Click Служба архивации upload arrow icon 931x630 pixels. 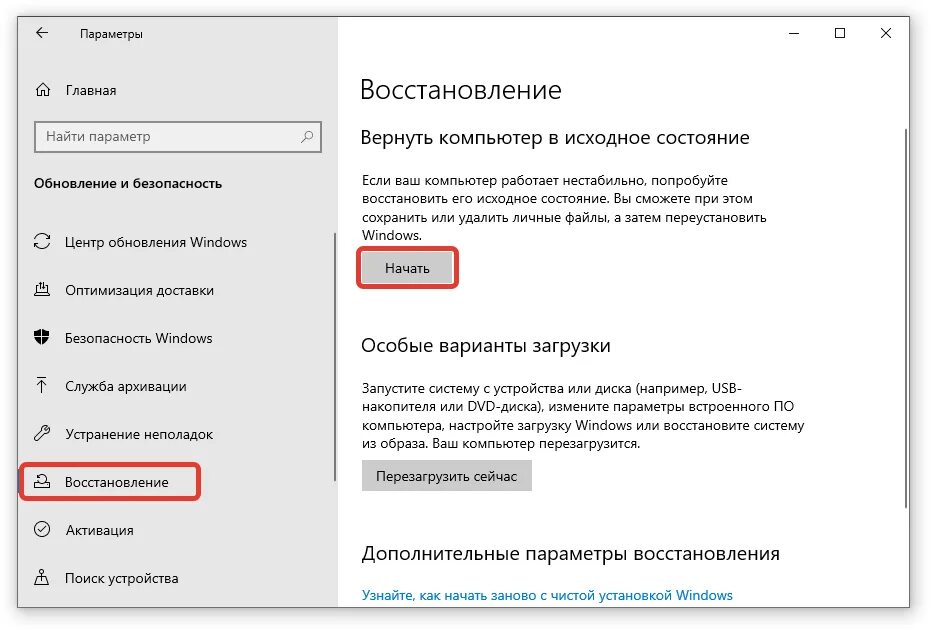click(x=42, y=385)
